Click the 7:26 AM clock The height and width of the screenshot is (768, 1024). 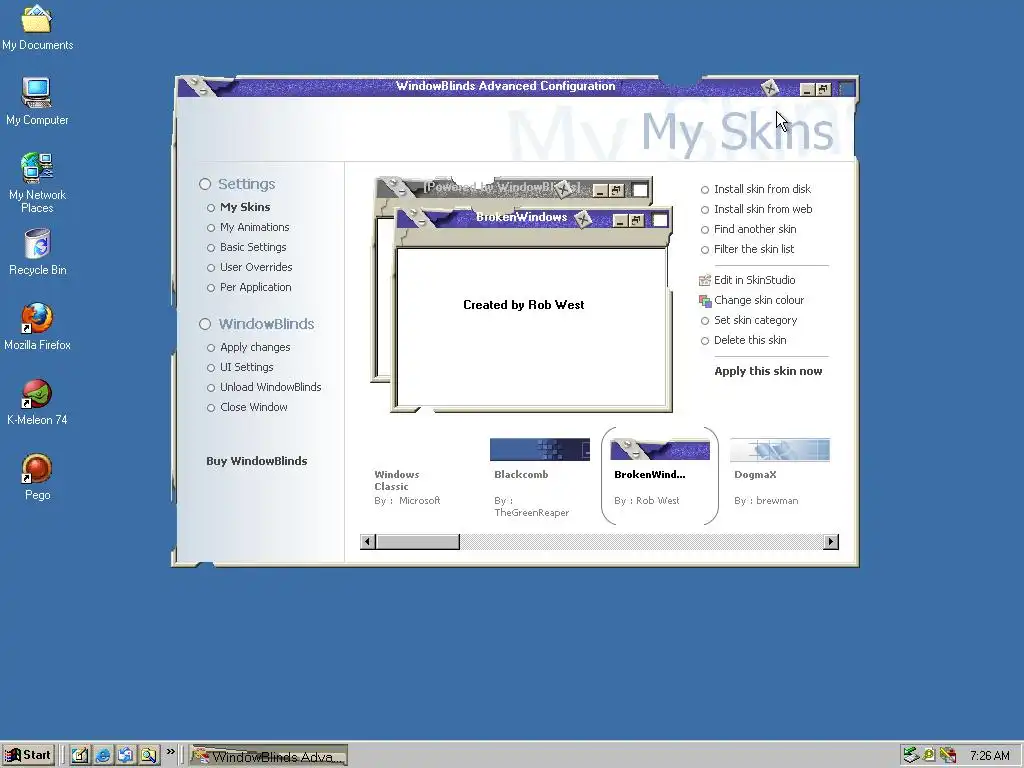tap(990, 756)
